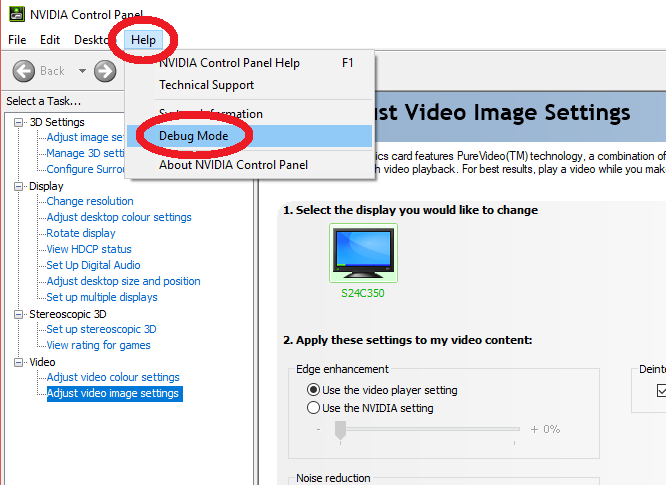Choose Technical Support from Help menu
Image resolution: width=666 pixels, height=485 pixels.
click(x=251, y=85)
